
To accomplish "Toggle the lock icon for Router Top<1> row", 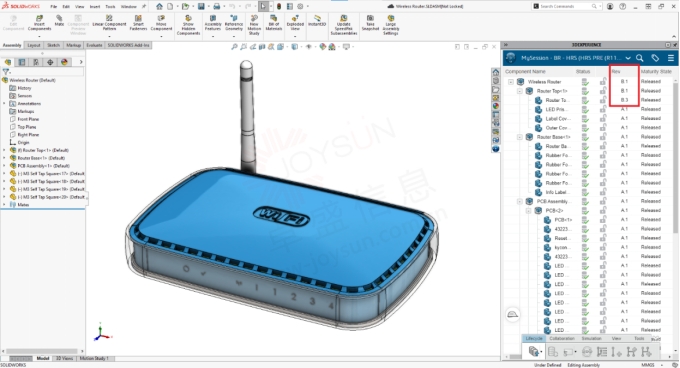I will pyautogui.click(x=603, y=91).
